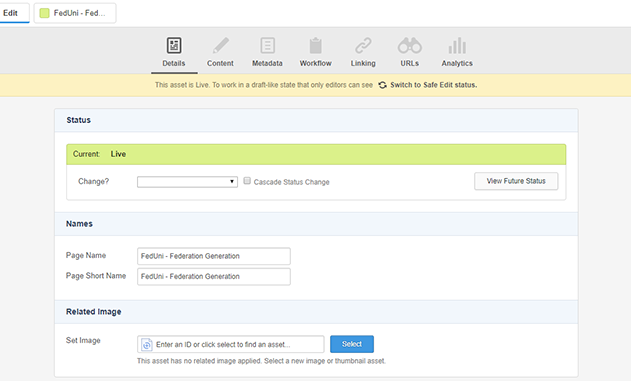
Task: Open the Details screen icon
Action: click(x=174, y=45)
